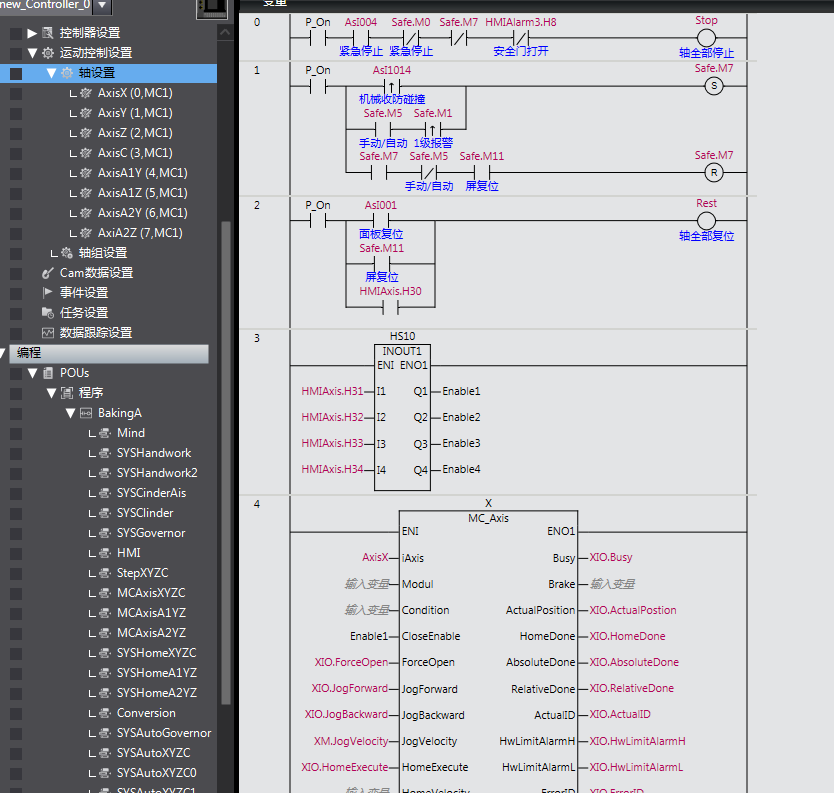Collapse the BakingA program node
Screen dimensions: 834x793
coord(70,413)
